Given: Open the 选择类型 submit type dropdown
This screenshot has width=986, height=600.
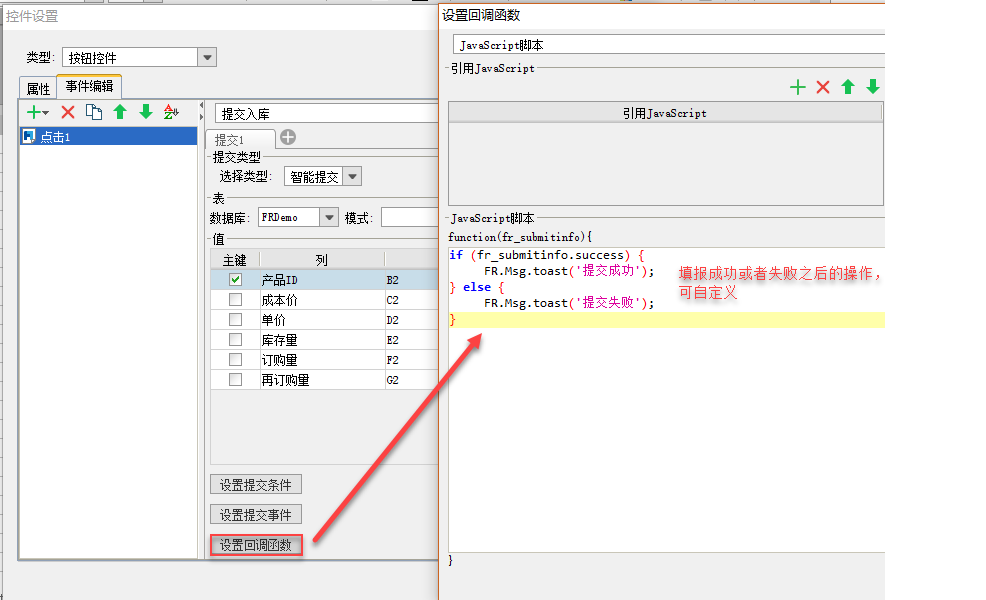Looking at the screenshot, I should [x=353, y=177].
